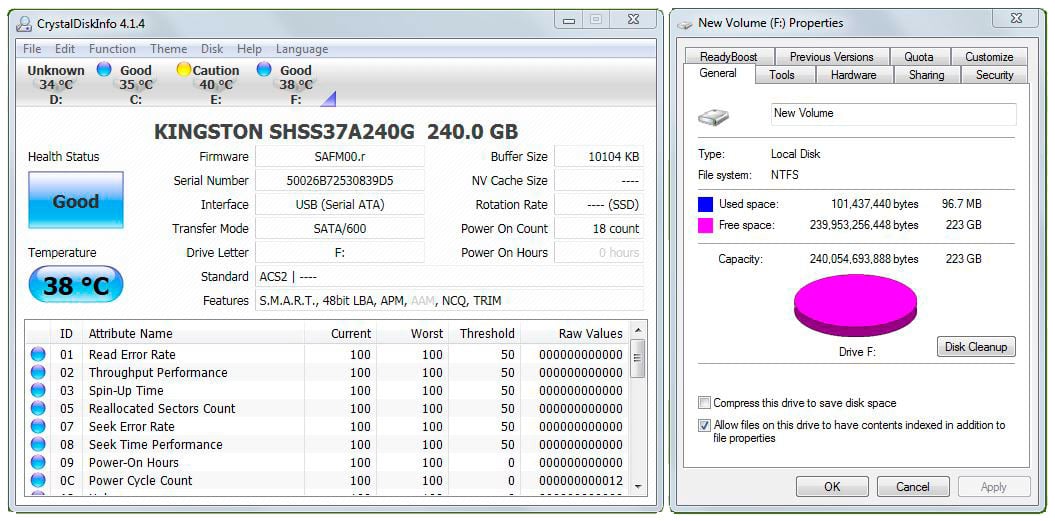The image size is (1055, 521).
Task: Click Cancel in the Properties dialog
Action: pyautogui.click(x=913, y=487)
